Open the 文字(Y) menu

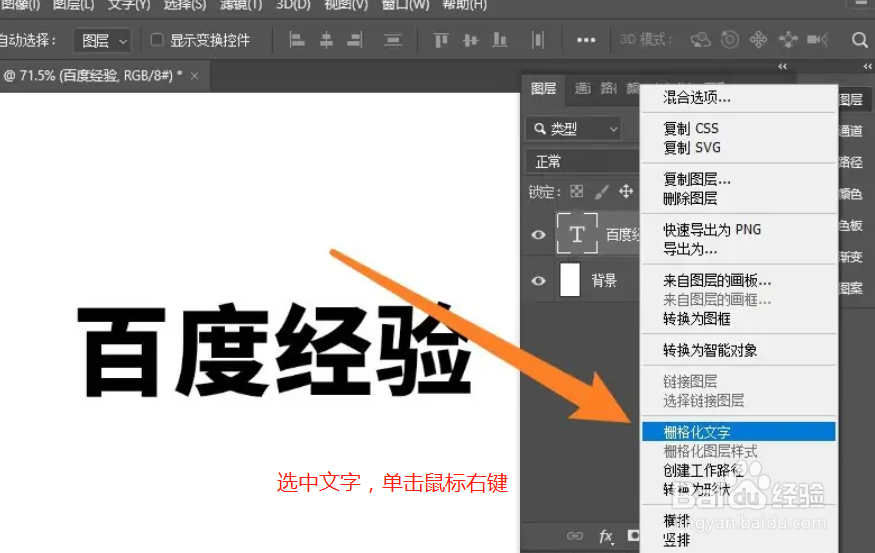click(129, 5)
